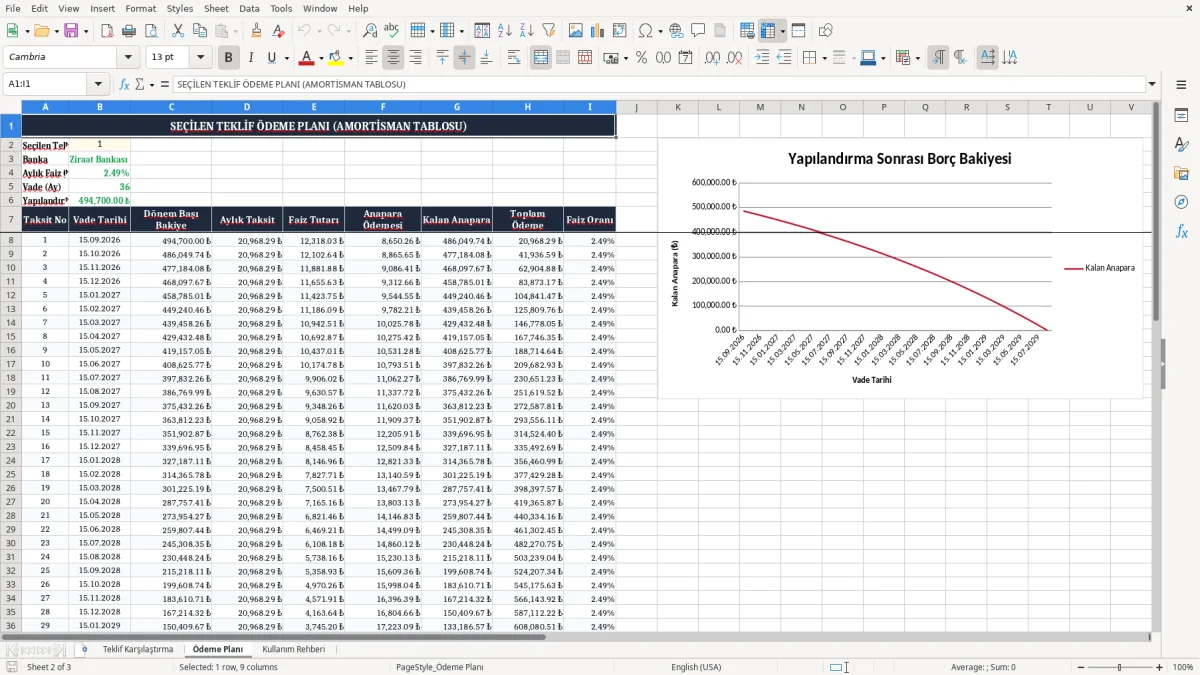
Task: Toggle Italic formatting
Action: click(x=251, y=58)
